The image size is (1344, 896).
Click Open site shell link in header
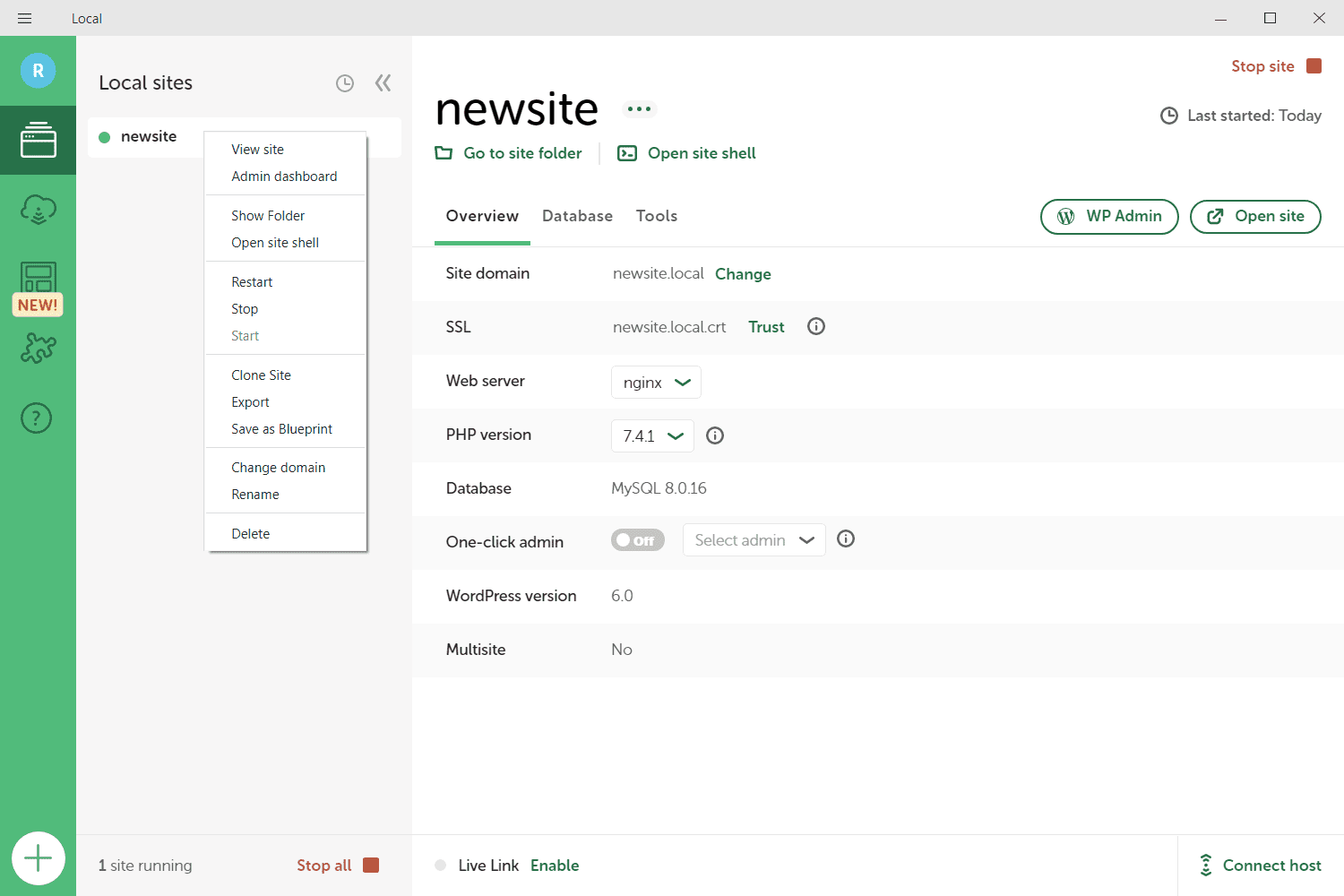tap(702, 153)
